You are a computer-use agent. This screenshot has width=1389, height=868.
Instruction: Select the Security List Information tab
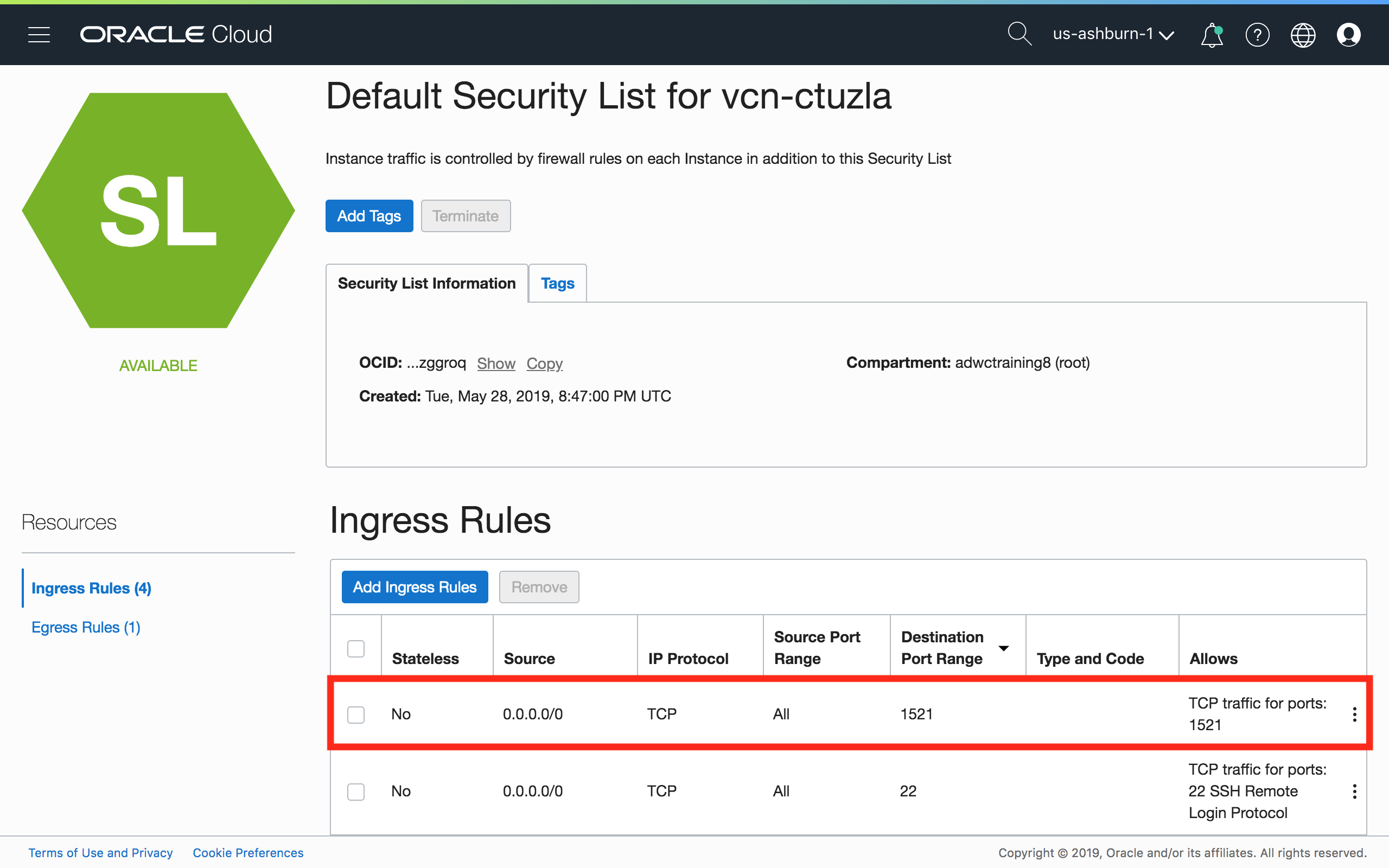[426, 283]
